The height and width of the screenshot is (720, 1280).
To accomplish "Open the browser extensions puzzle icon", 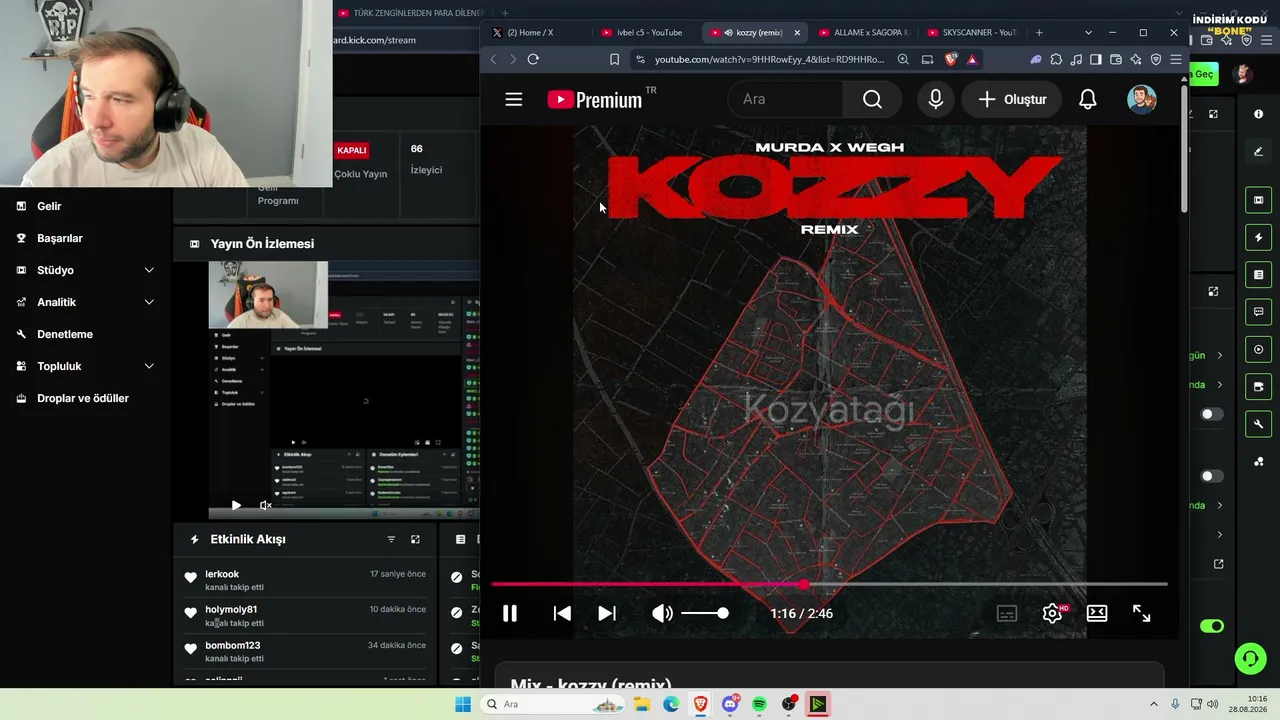I will click(x=1056, y=59).
